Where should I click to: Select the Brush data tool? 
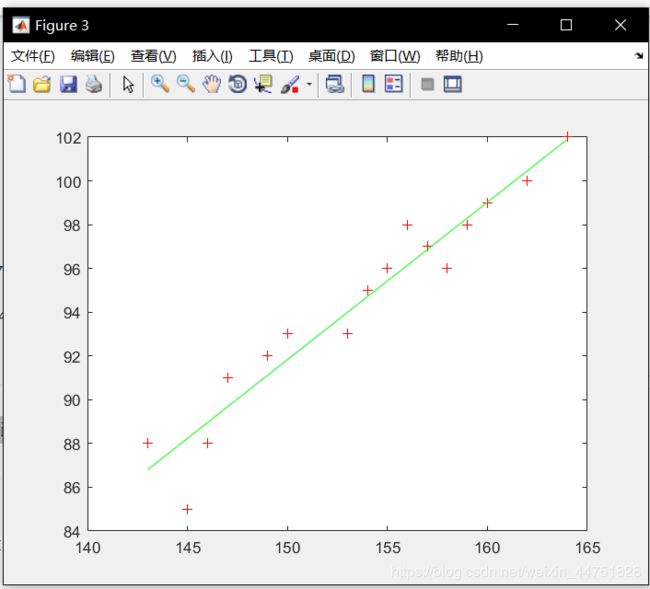[x=290, y=84]
